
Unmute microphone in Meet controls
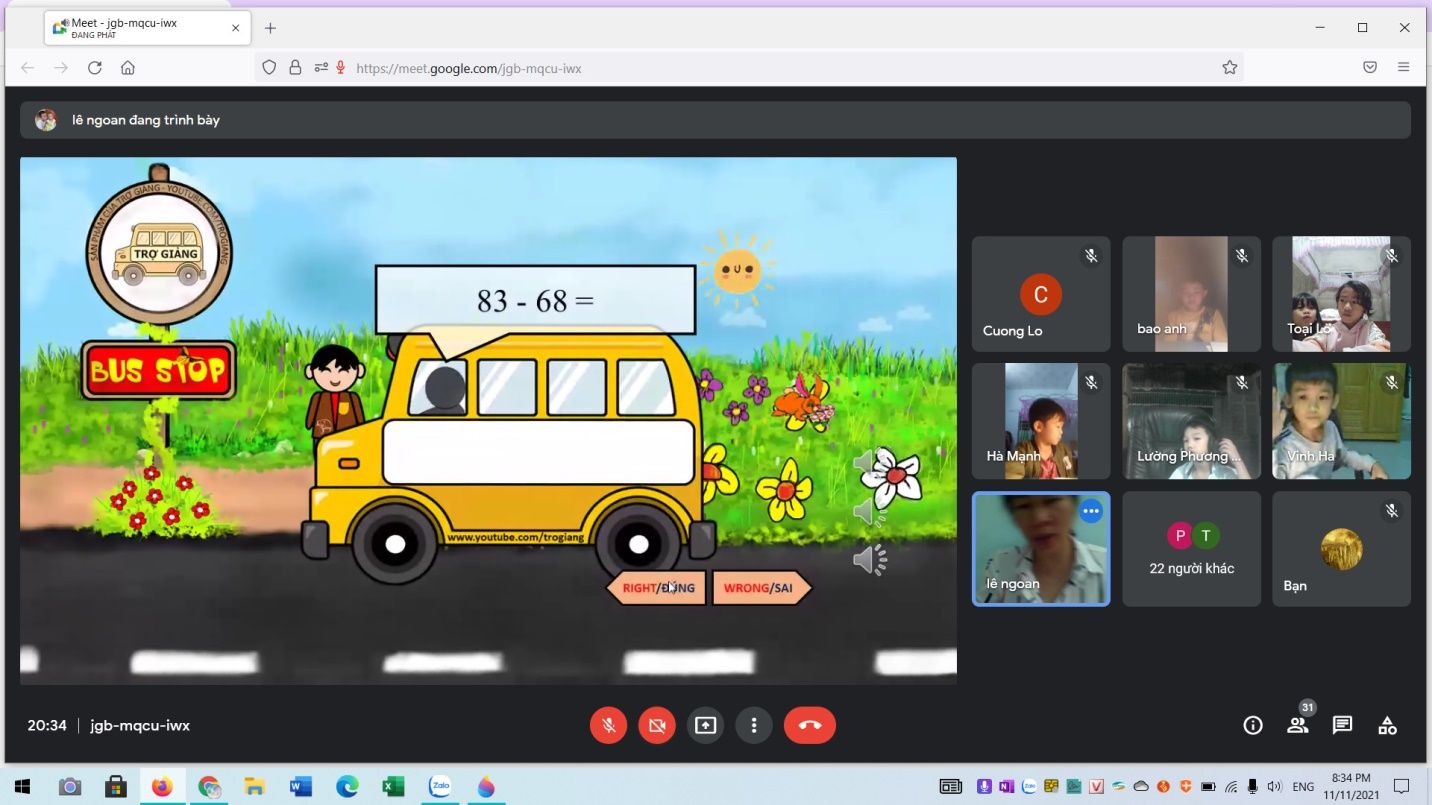click(608, 725)
